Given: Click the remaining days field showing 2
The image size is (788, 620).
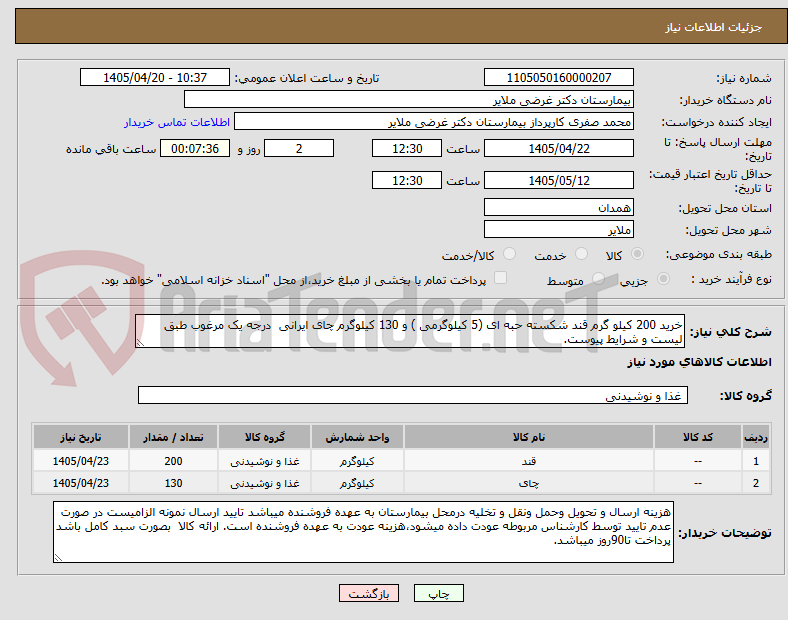Looking at the screenshot, I should 299,148.
